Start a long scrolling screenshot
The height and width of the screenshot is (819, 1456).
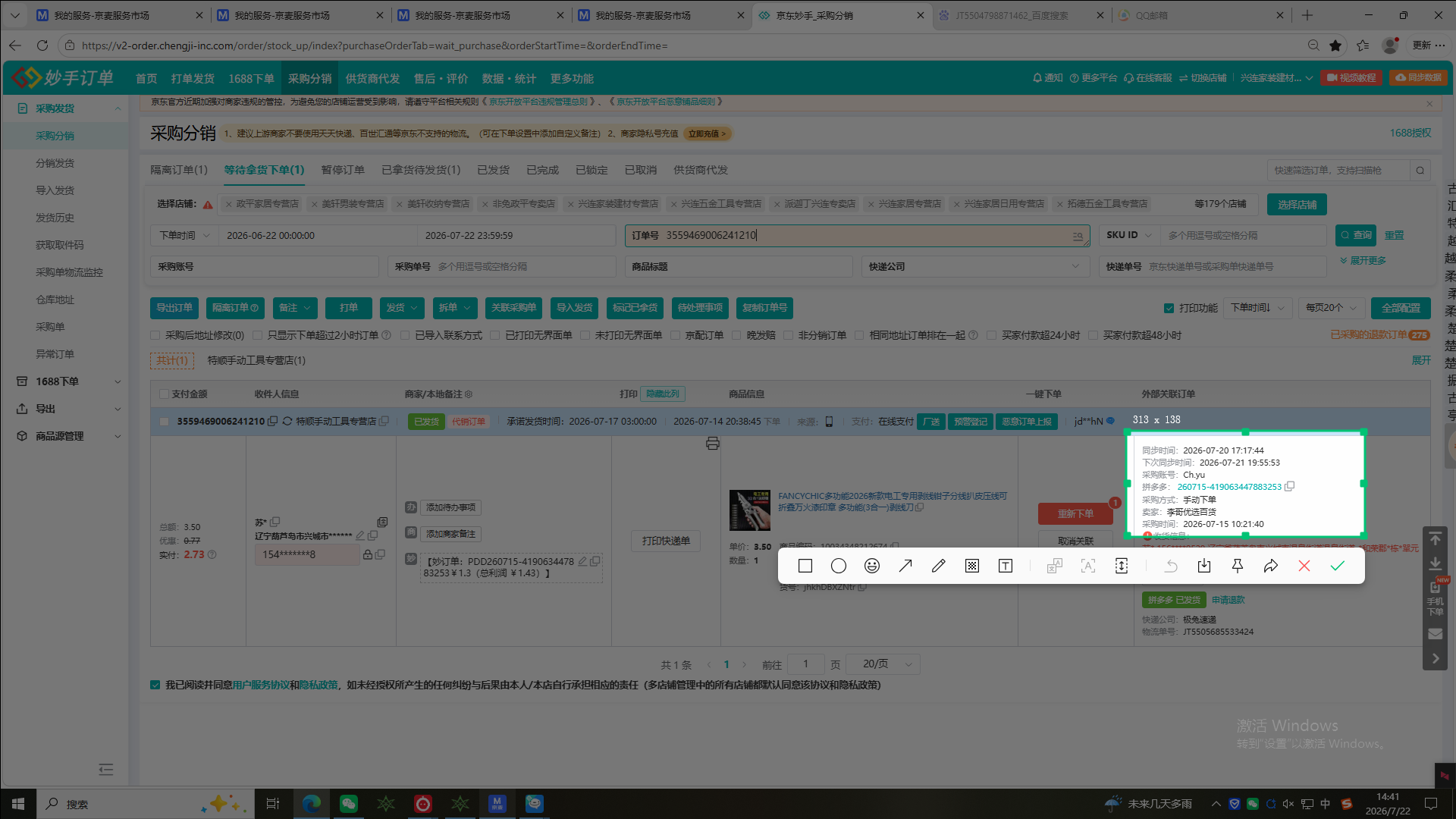point(1122,566)
